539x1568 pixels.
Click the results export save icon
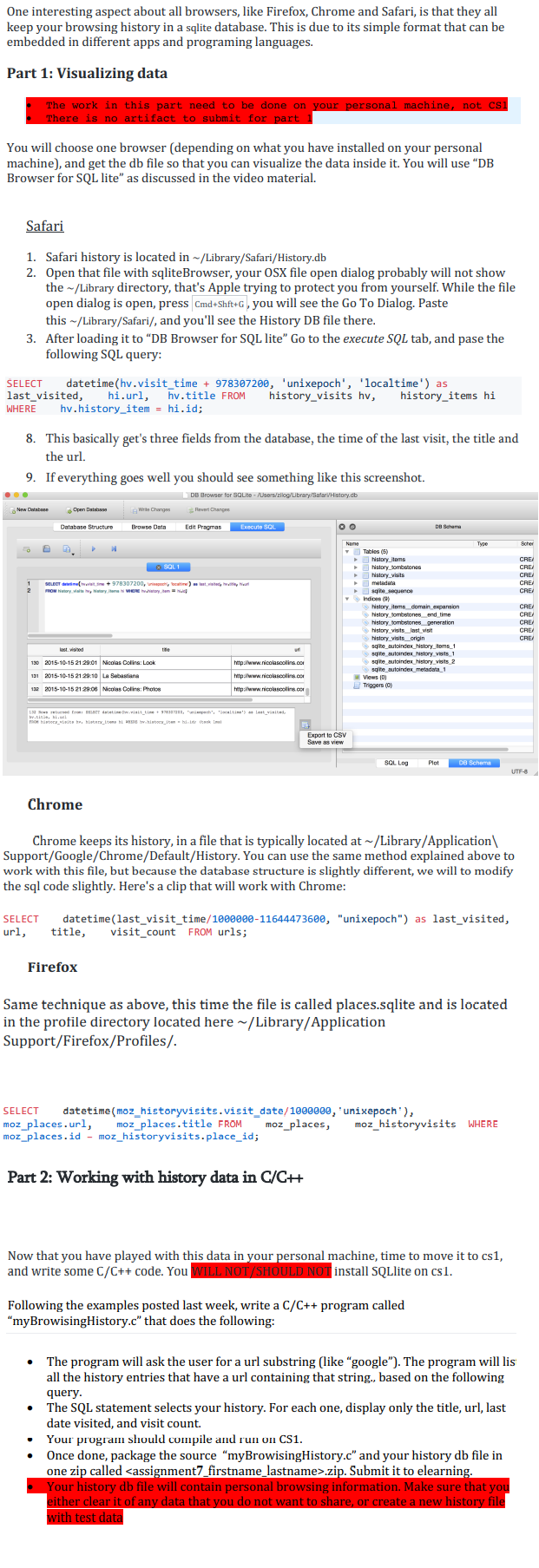coord(305,725)
